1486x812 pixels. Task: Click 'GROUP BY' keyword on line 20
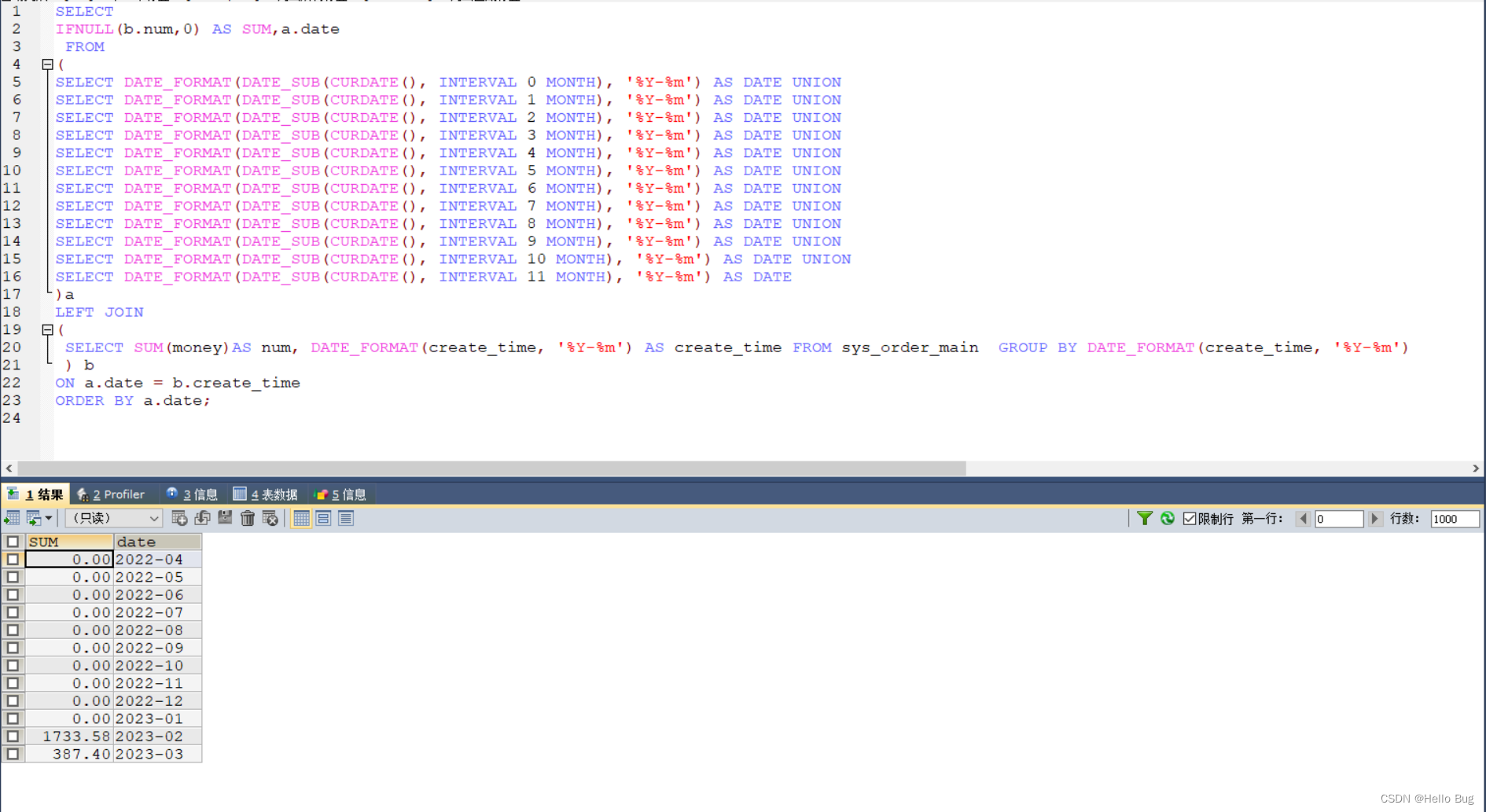click(1038, 347)
